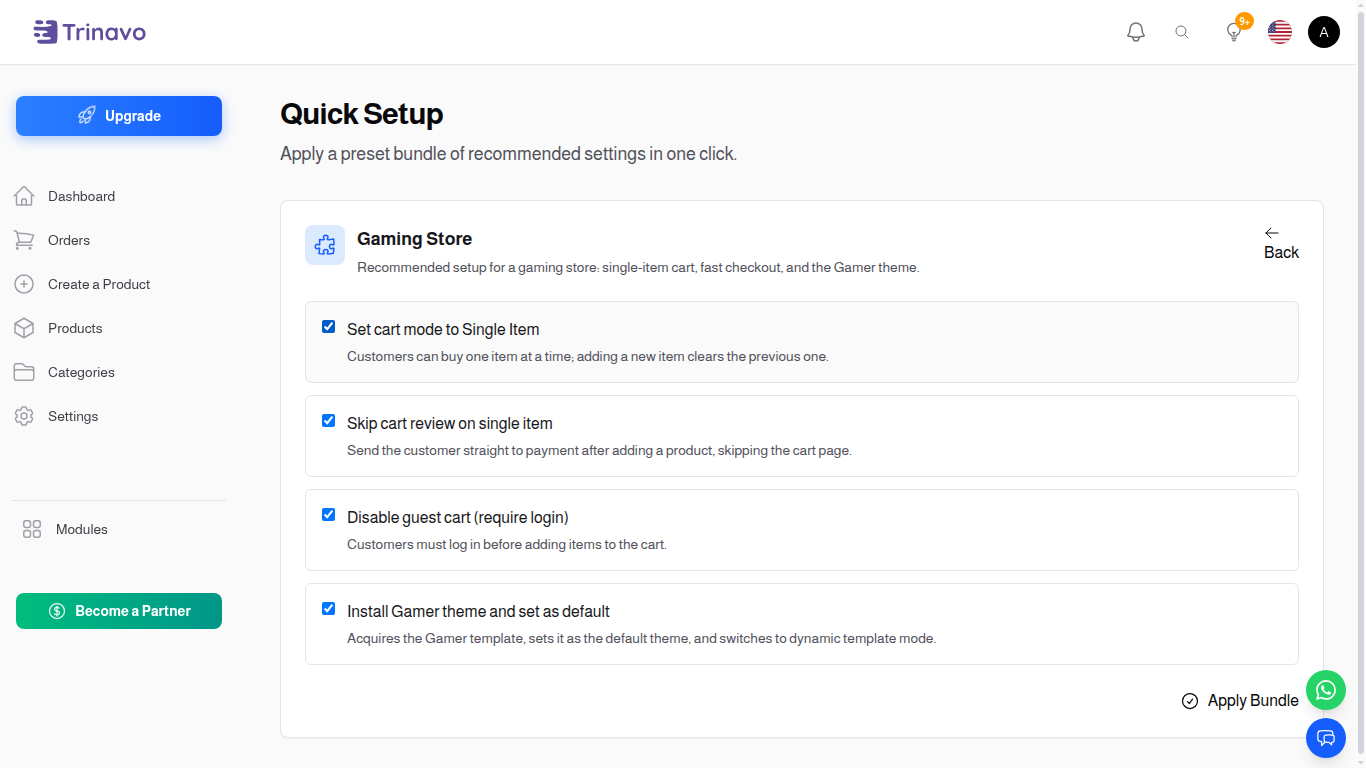Click the Categories folder icon

(x=24, y=372)
